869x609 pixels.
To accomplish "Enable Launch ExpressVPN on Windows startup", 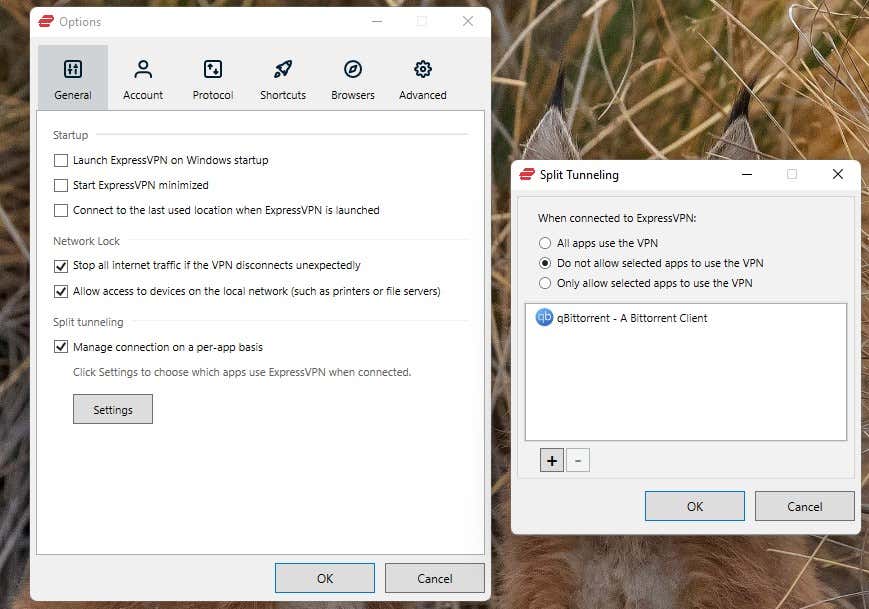I will (x=61, y=161).
